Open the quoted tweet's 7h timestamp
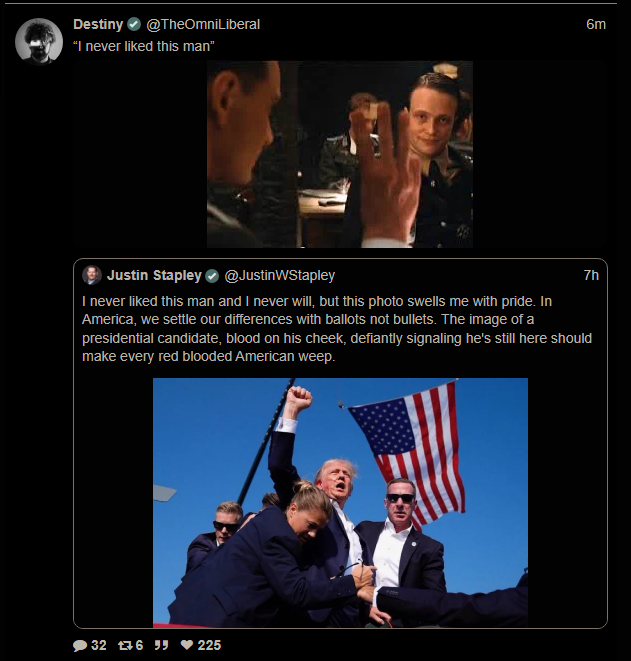This screenshot has height=661, width=631. click(591, 275)
